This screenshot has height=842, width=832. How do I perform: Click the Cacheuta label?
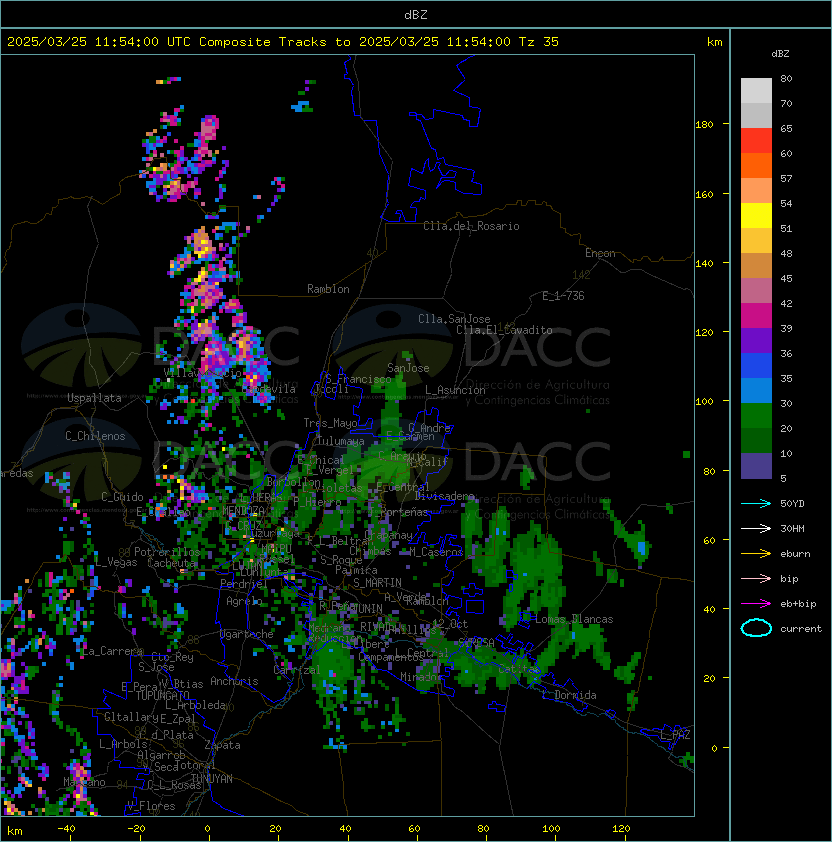[172, 563]
